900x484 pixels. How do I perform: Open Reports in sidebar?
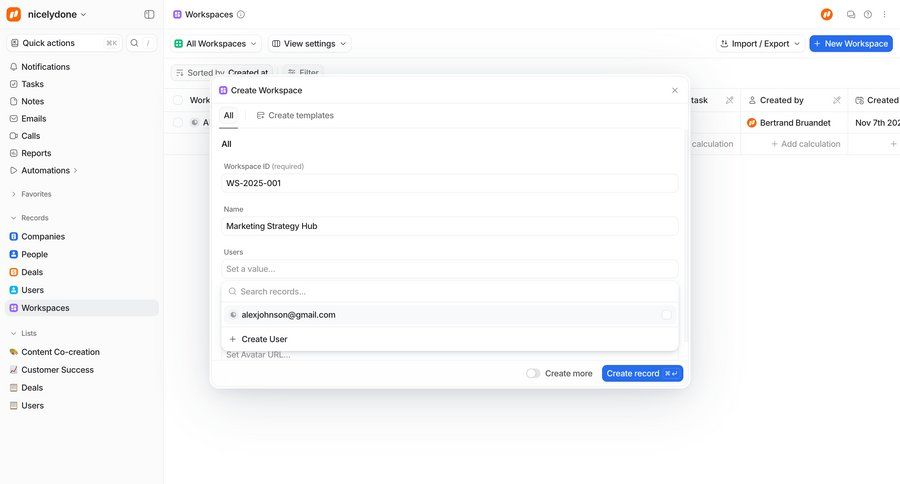pyautogui.click(x=36, y=153)
